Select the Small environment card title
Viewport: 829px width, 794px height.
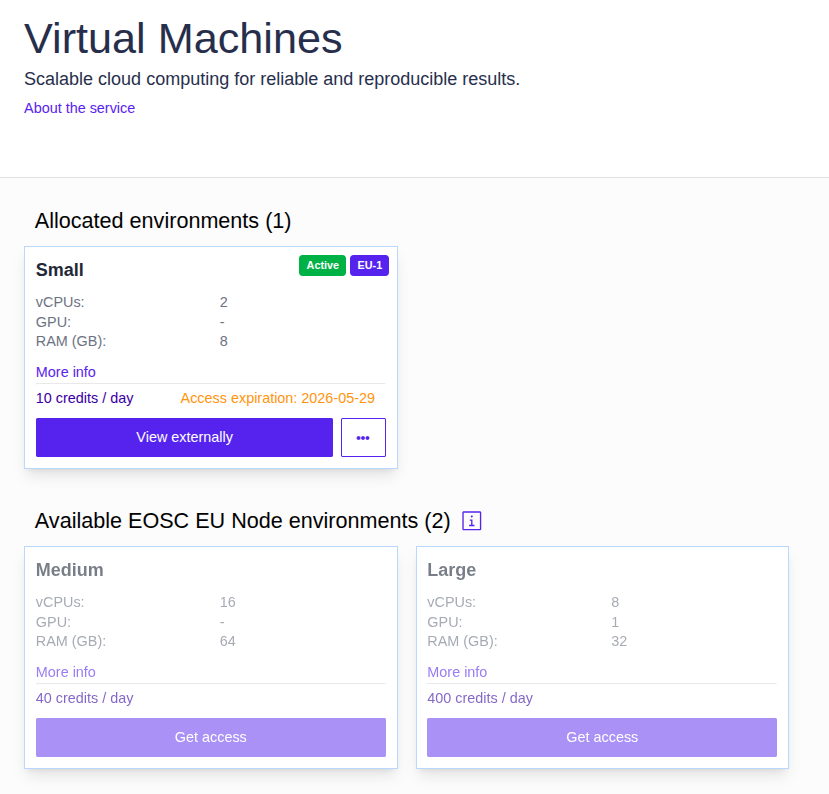tap(60, 270)
